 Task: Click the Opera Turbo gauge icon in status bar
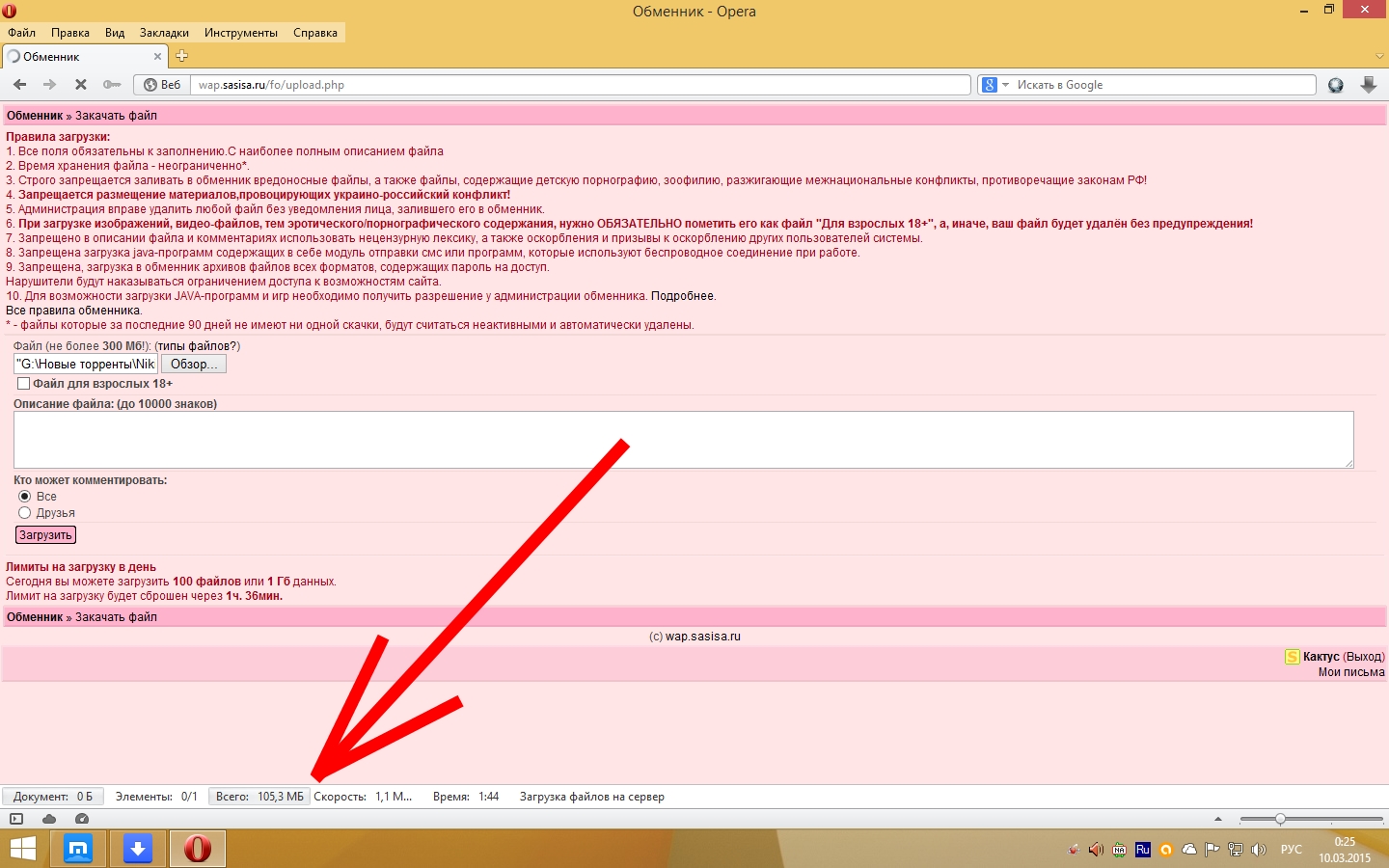pos(82,819)
